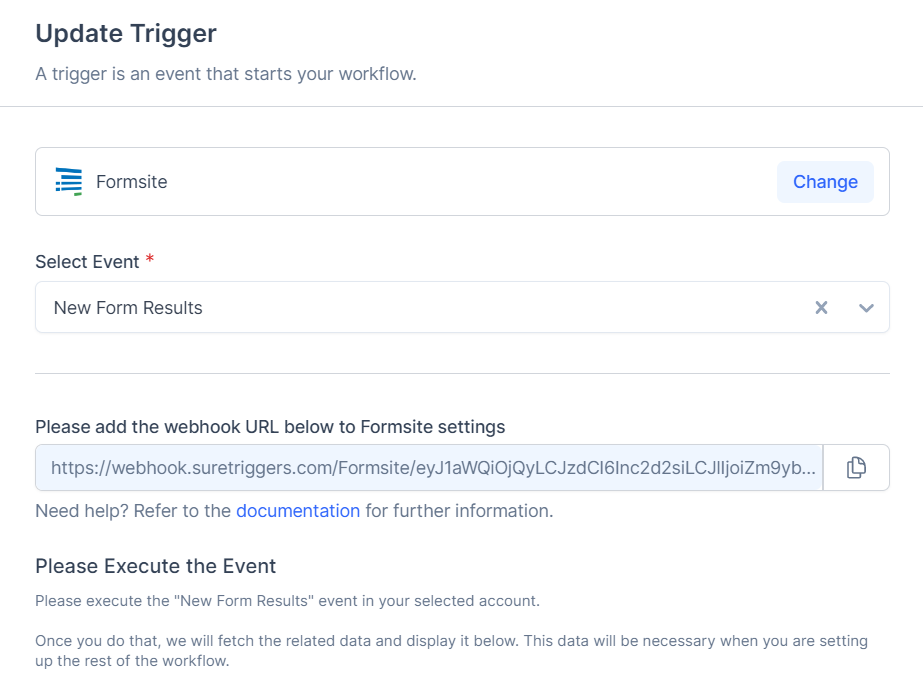
Task: Open the New Form Results event combo box
Action: [400, 308]
